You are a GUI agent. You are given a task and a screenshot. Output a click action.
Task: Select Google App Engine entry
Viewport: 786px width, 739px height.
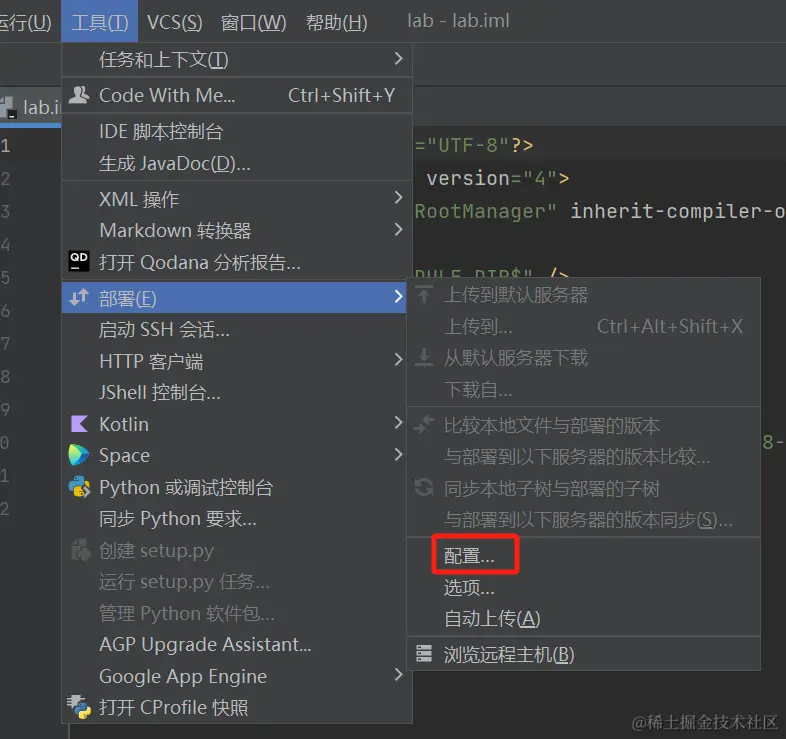point(237,676)
